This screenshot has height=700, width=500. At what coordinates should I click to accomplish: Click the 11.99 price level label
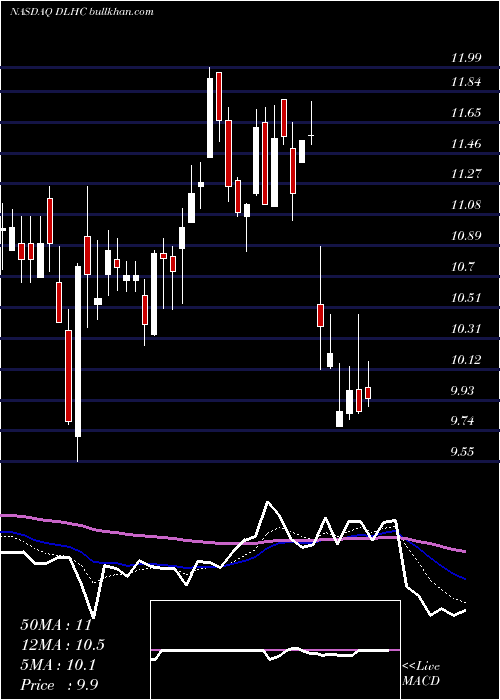point(466,58)
